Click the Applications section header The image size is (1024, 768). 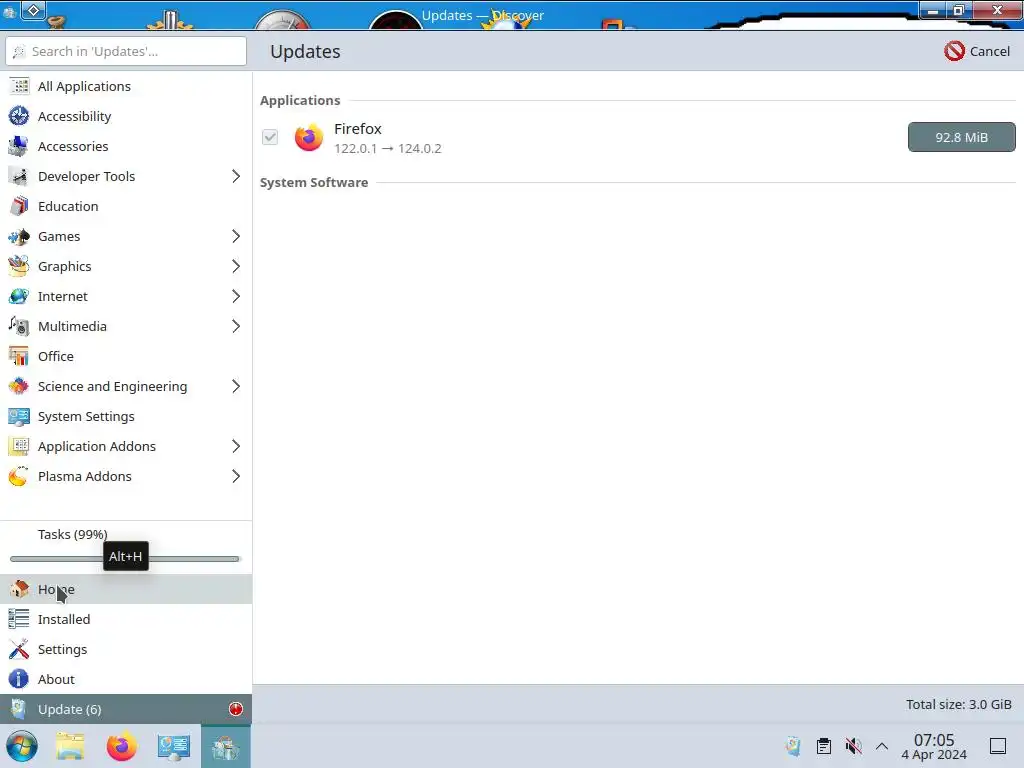[x=300, y=101]
